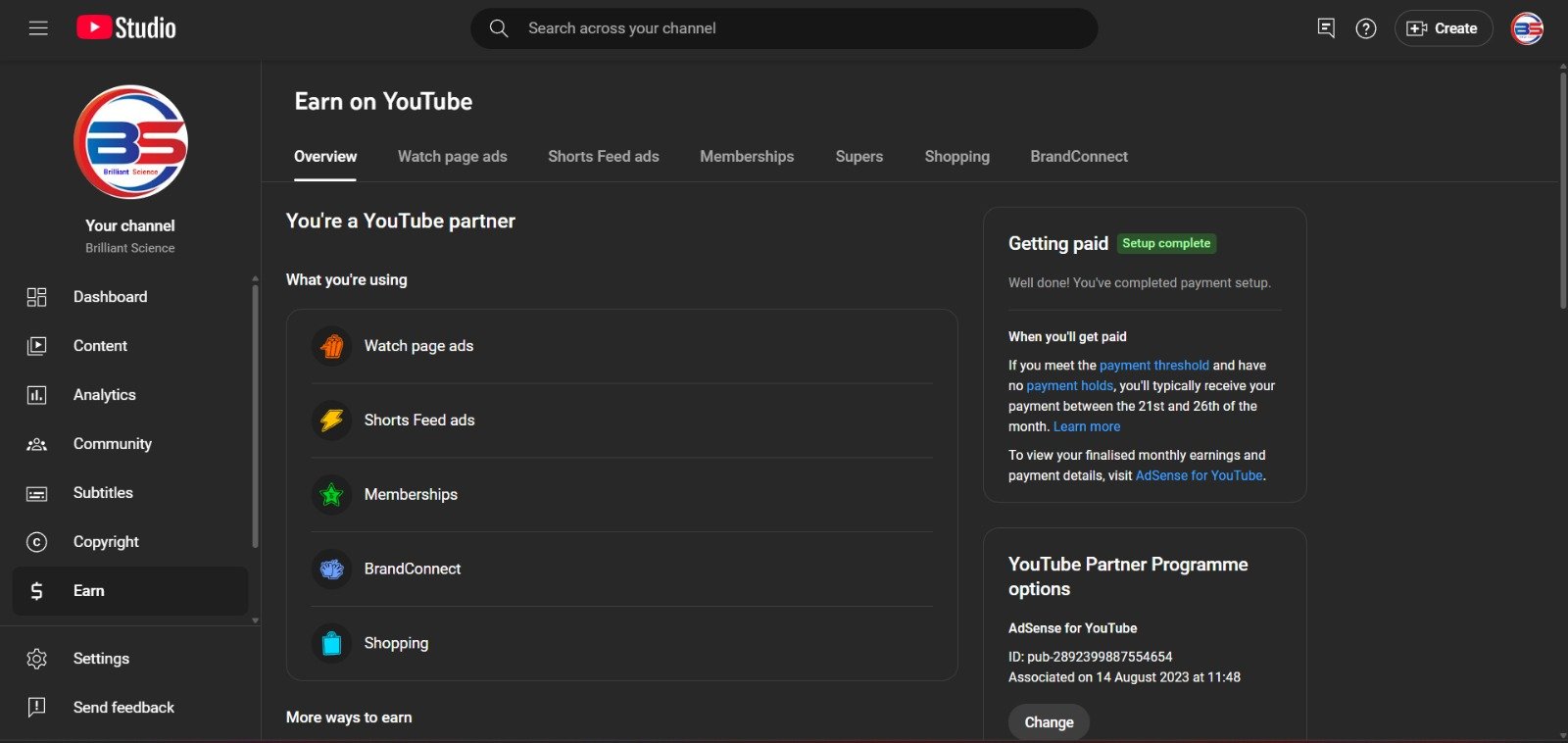Image resolution: width=1568 pixels, height=743 pixels.
Task: Open the Help question mark icon
Action: click(x=1366, y=28)
